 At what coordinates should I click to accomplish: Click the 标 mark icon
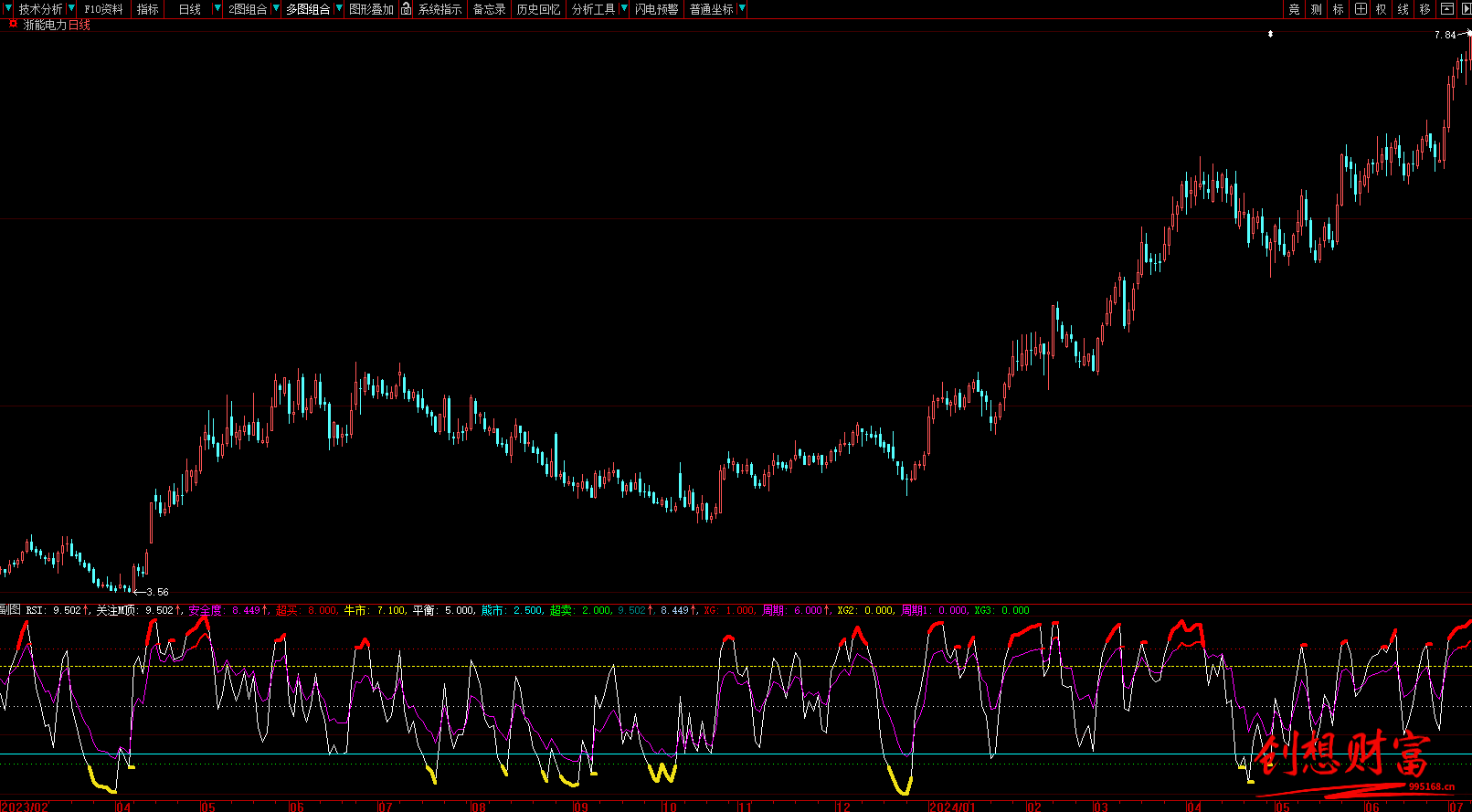[x=1338, y=9]
